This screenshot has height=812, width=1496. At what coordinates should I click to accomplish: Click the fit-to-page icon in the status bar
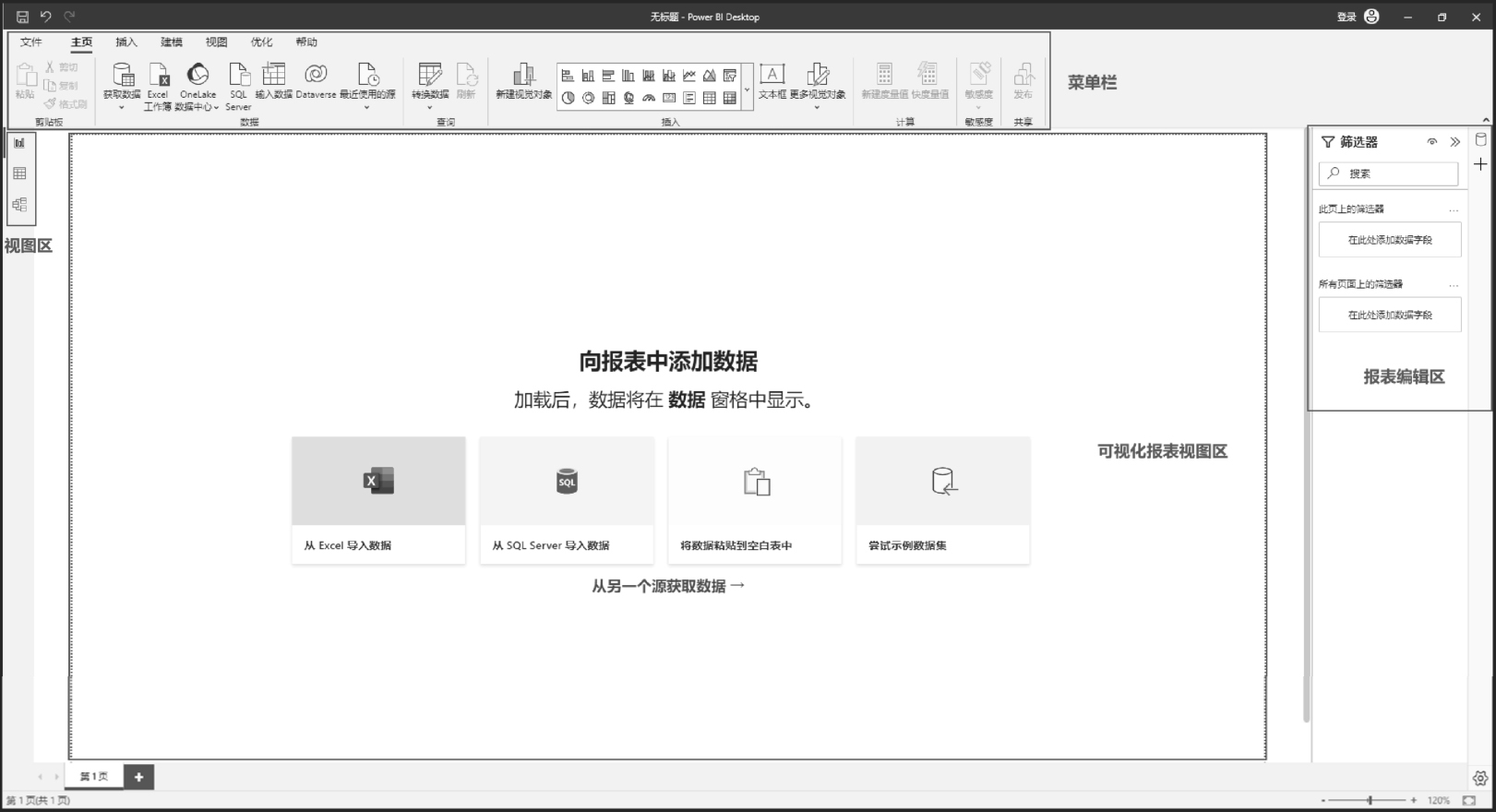pos(1468,800)
